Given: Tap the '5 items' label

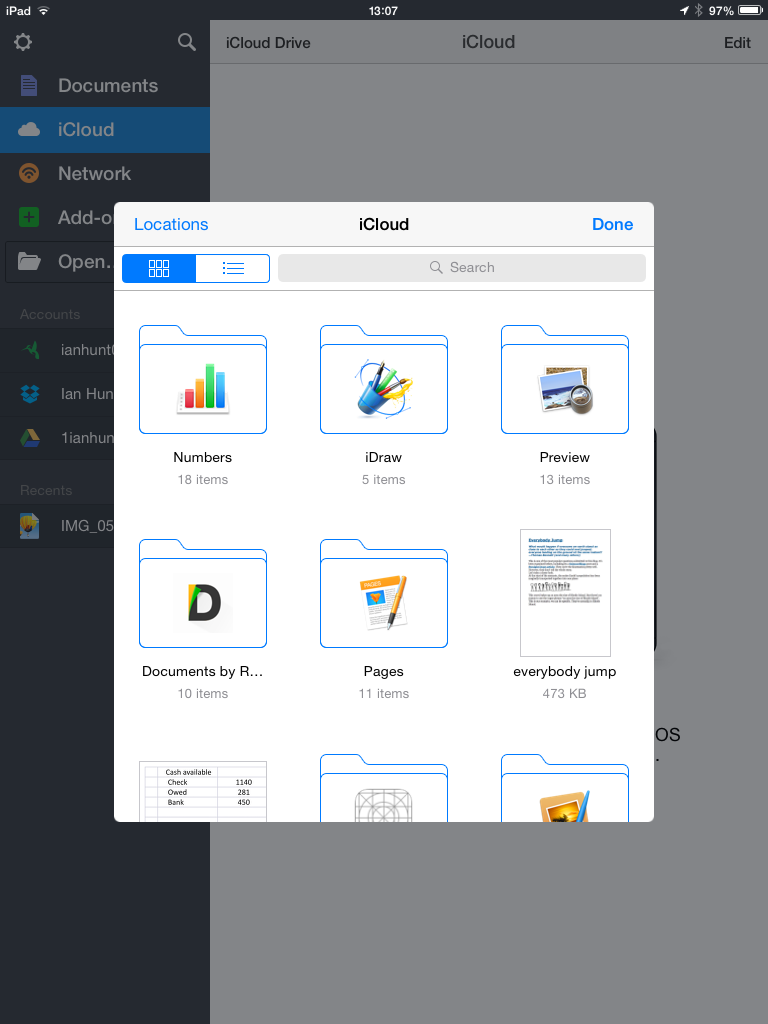Looking at the screenshot, I should pos(384,479).
